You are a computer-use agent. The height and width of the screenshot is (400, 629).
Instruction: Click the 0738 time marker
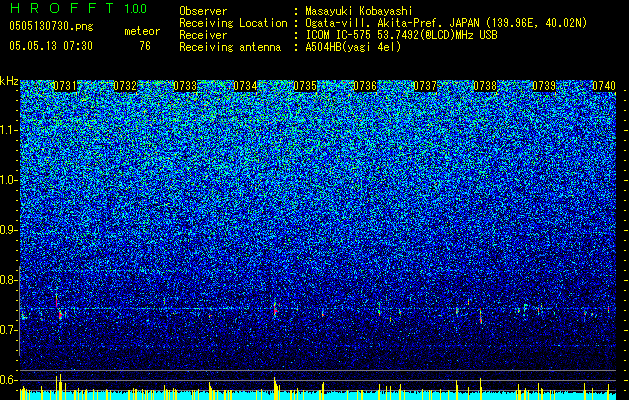(485, 86)
